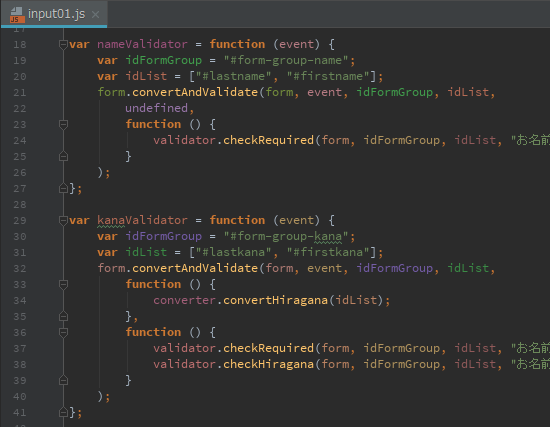Click the "#lastkana" string on line 31
This screenshot has height=427, width=550.
[234, 252]
